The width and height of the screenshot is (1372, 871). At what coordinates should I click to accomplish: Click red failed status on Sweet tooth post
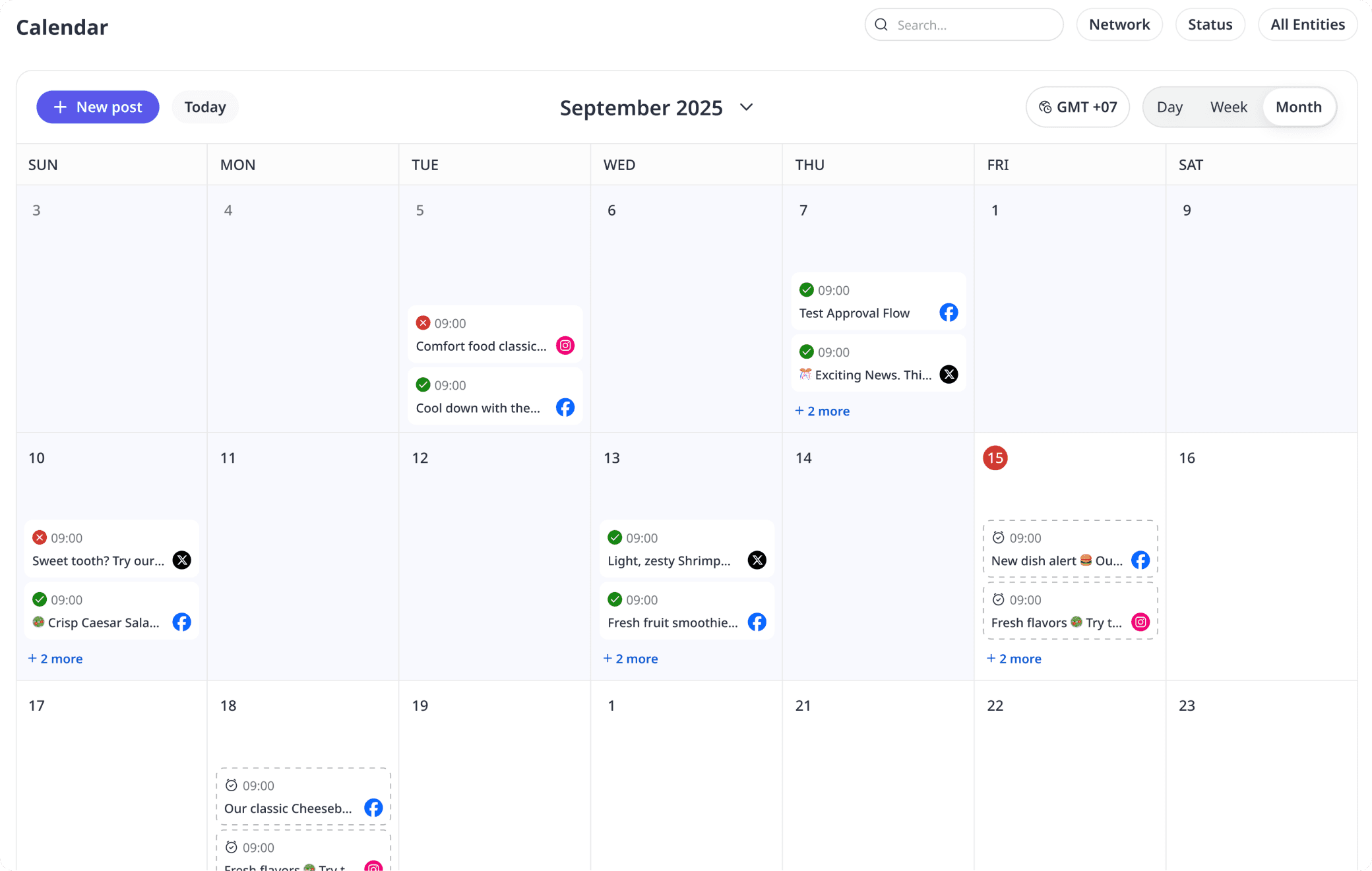click(x=40, y=537)
